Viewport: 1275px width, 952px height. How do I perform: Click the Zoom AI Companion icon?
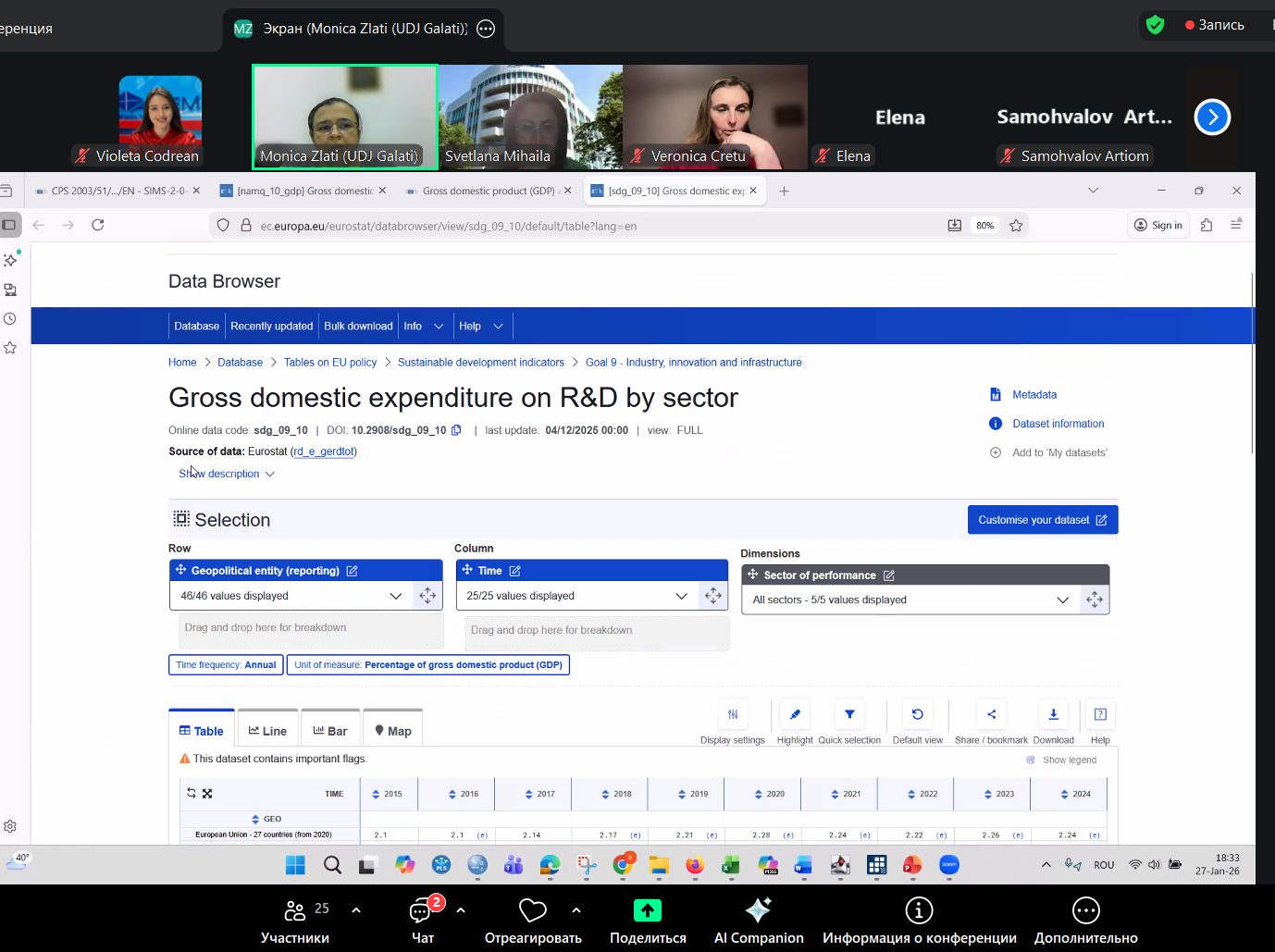click(758, 911)
